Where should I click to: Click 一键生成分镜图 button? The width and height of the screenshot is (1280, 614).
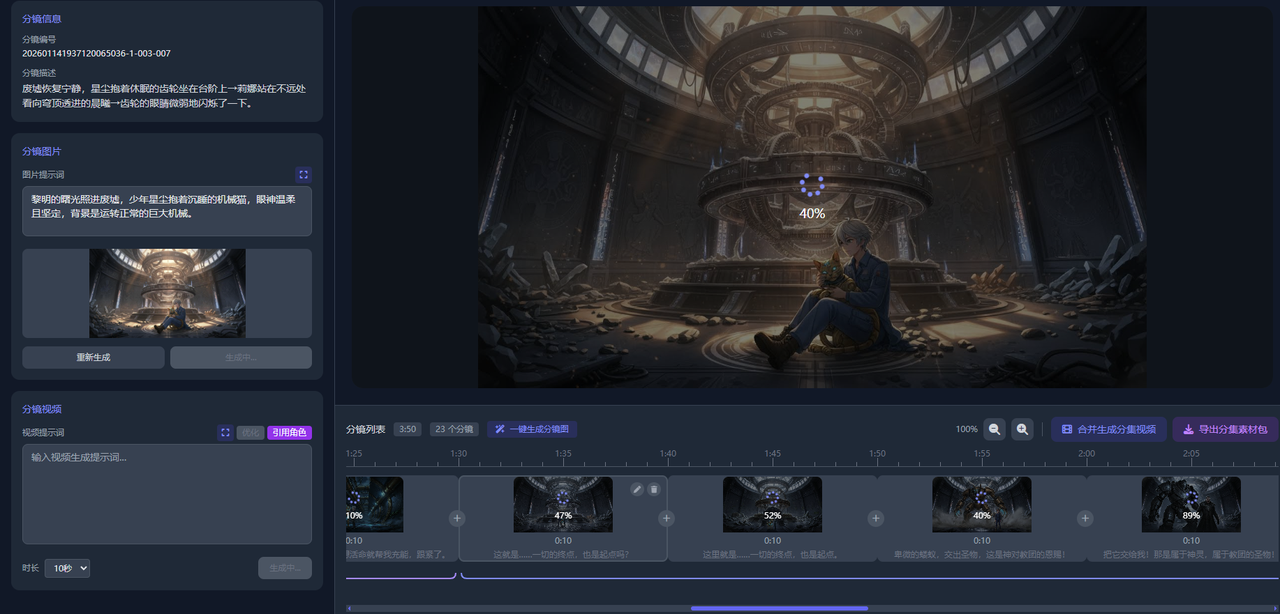click(532, 429)
